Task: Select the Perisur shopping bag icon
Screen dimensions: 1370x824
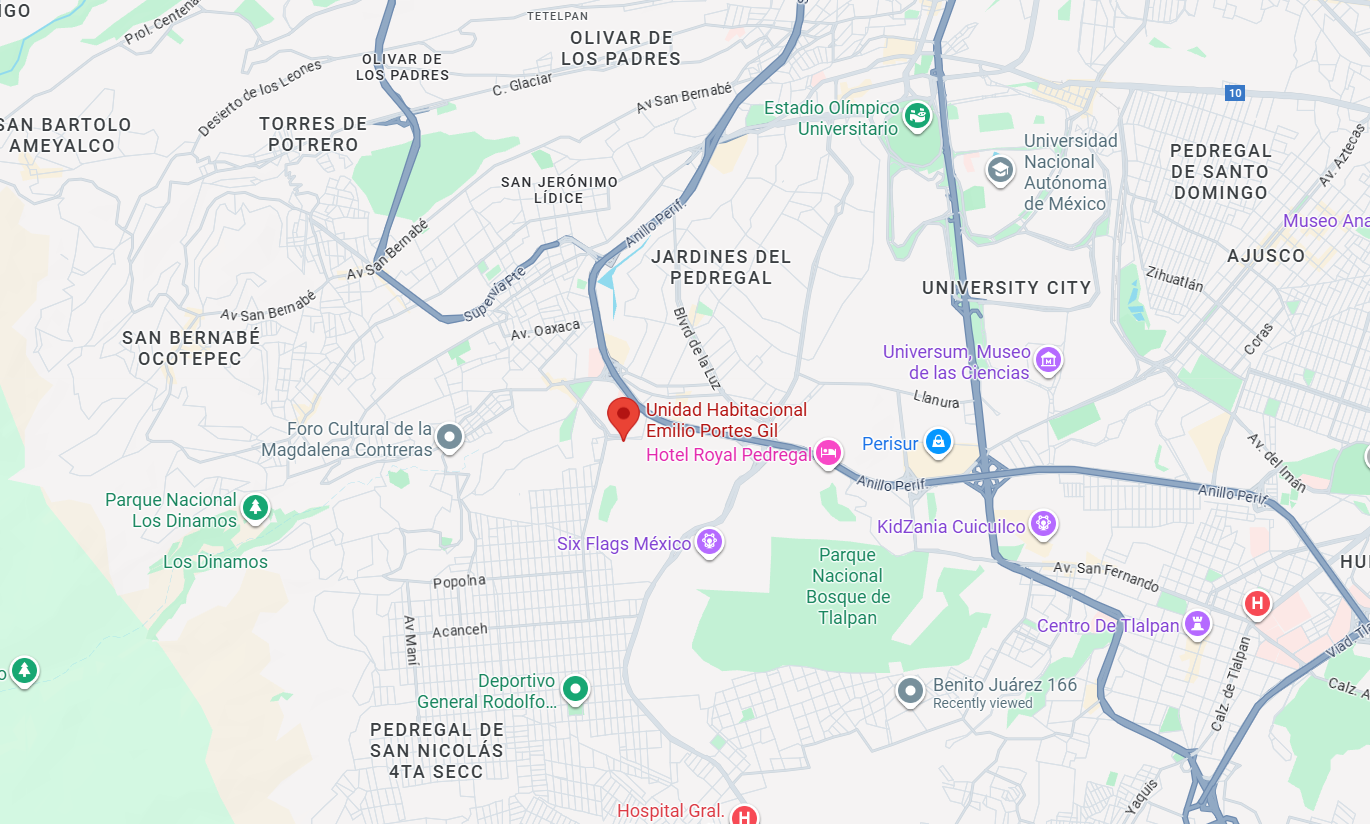Action: coord(937,441)
